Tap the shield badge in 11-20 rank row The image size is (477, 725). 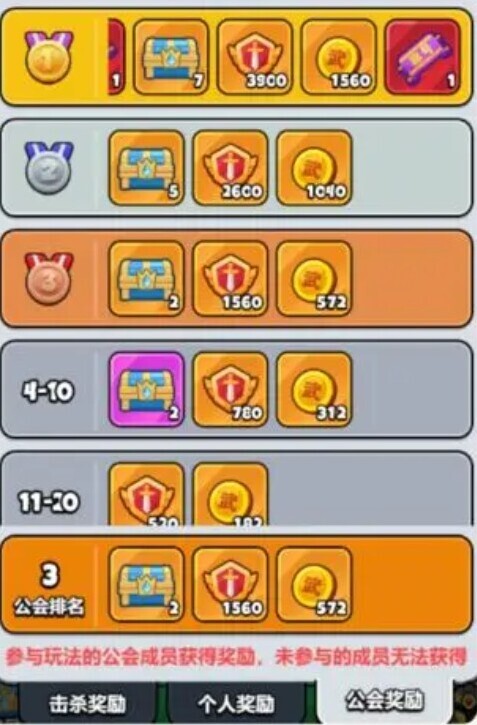[147, 494]
